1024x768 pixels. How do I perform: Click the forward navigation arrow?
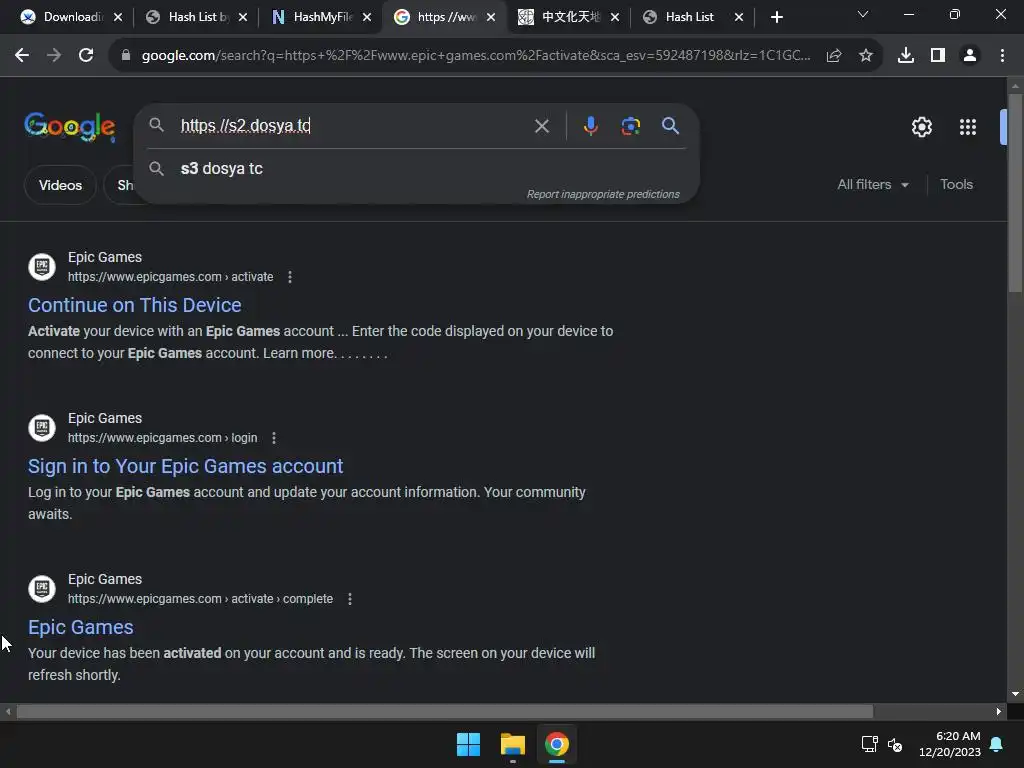[54, 56]
